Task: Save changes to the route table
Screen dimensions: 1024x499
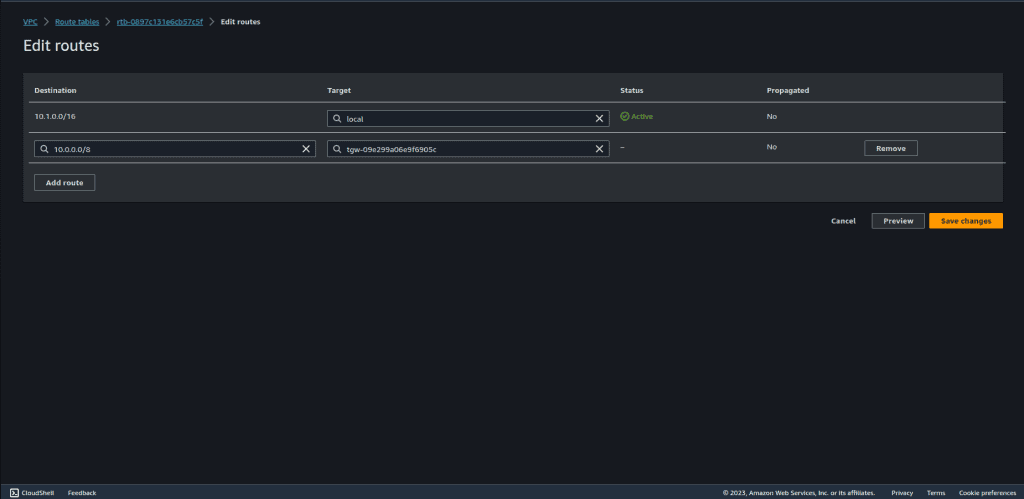Action: (965, 221)
